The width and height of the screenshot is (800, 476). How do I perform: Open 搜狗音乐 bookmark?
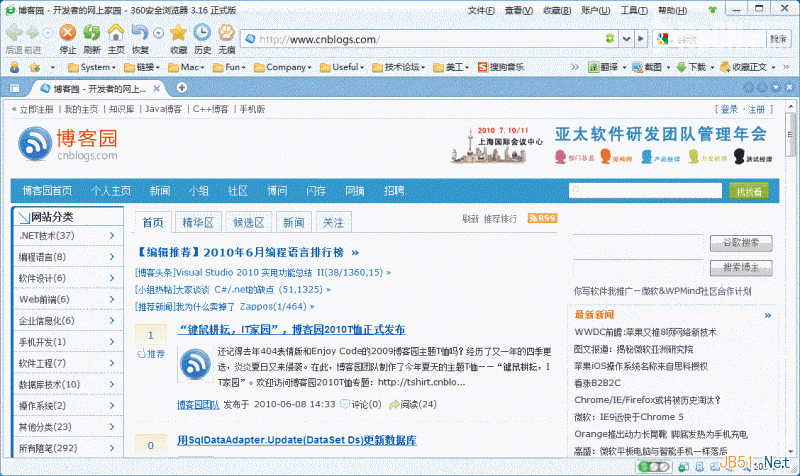(x=501, y=67)
